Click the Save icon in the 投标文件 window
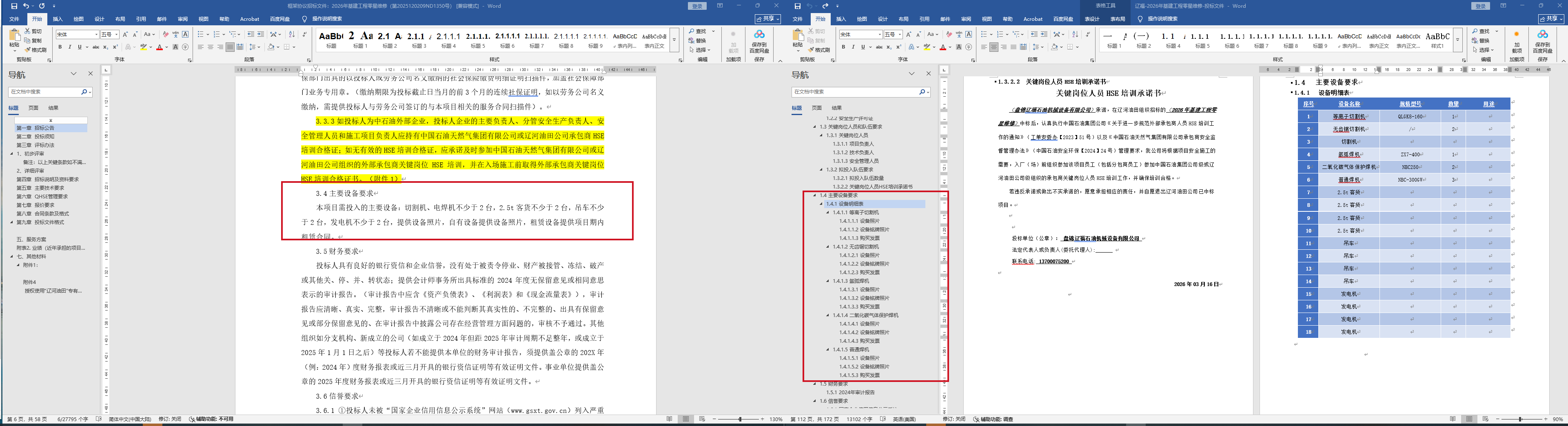 click(x=797, y=6)
